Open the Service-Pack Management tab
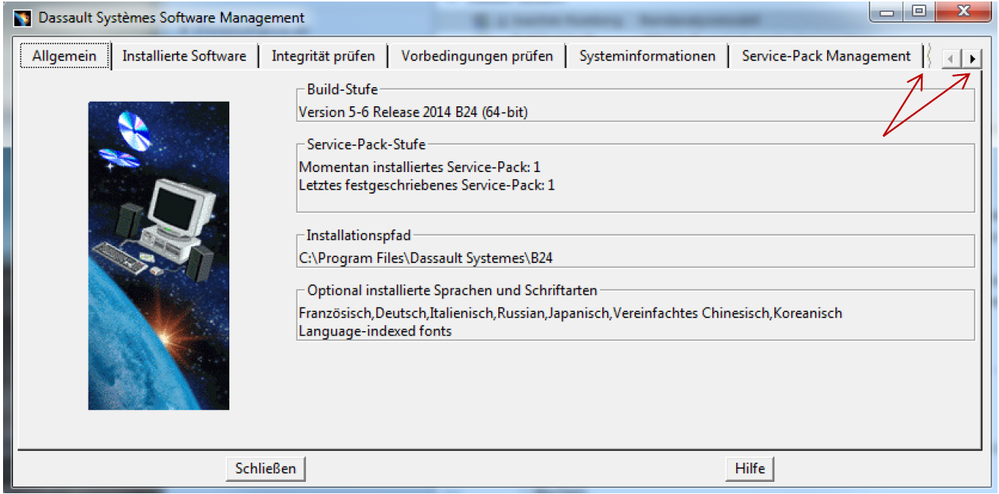This screenshot has width=999, height=494. point(826,56)
